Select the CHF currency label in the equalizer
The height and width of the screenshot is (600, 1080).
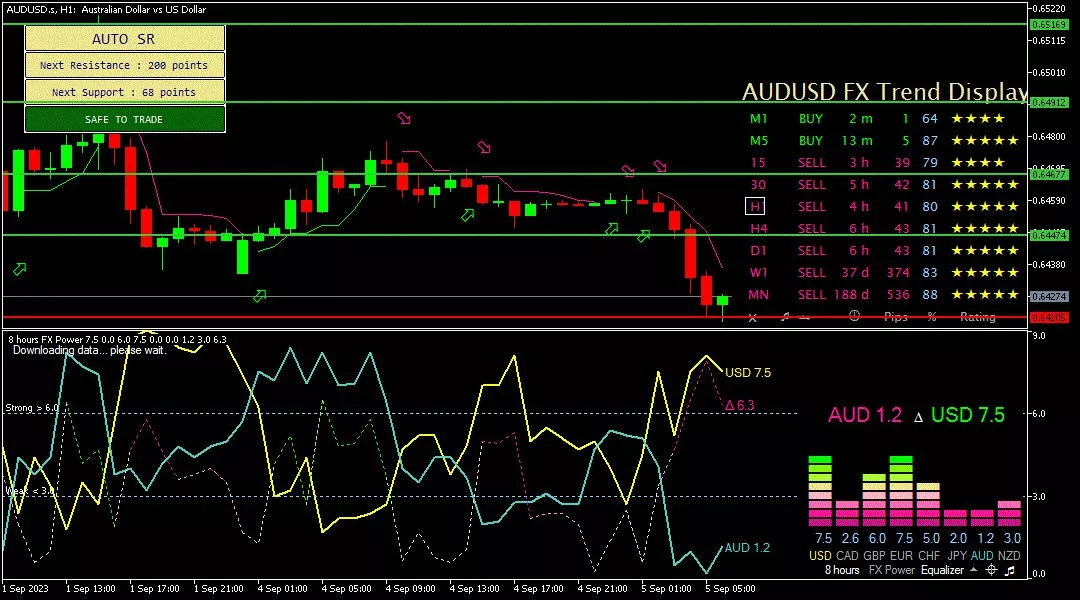(928, 555)
